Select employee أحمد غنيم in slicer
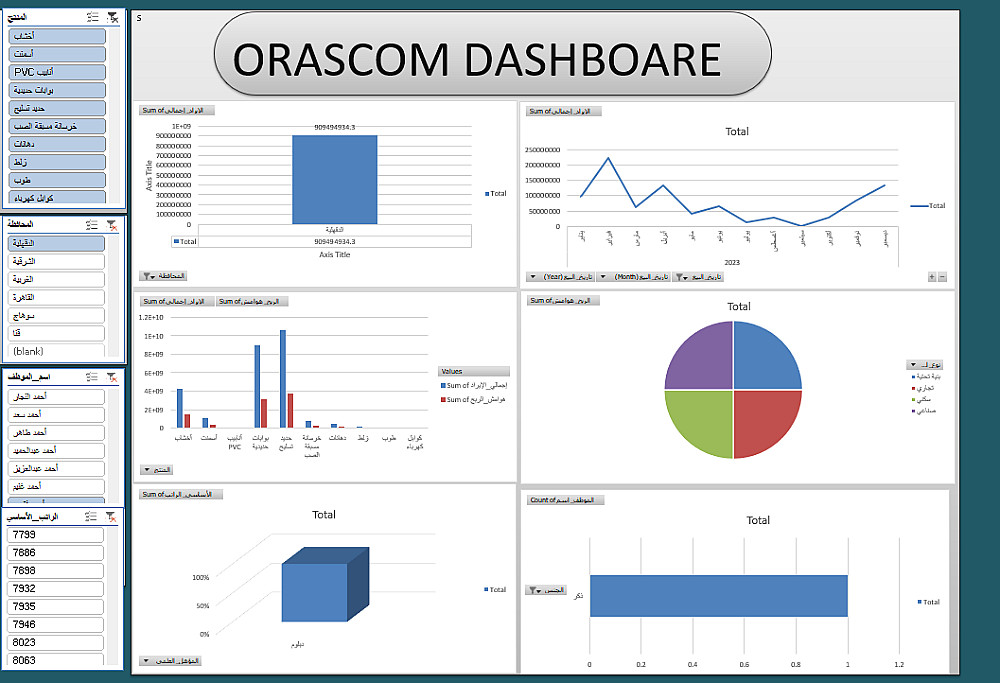1000x683 pixels. [x=57, y=487]
